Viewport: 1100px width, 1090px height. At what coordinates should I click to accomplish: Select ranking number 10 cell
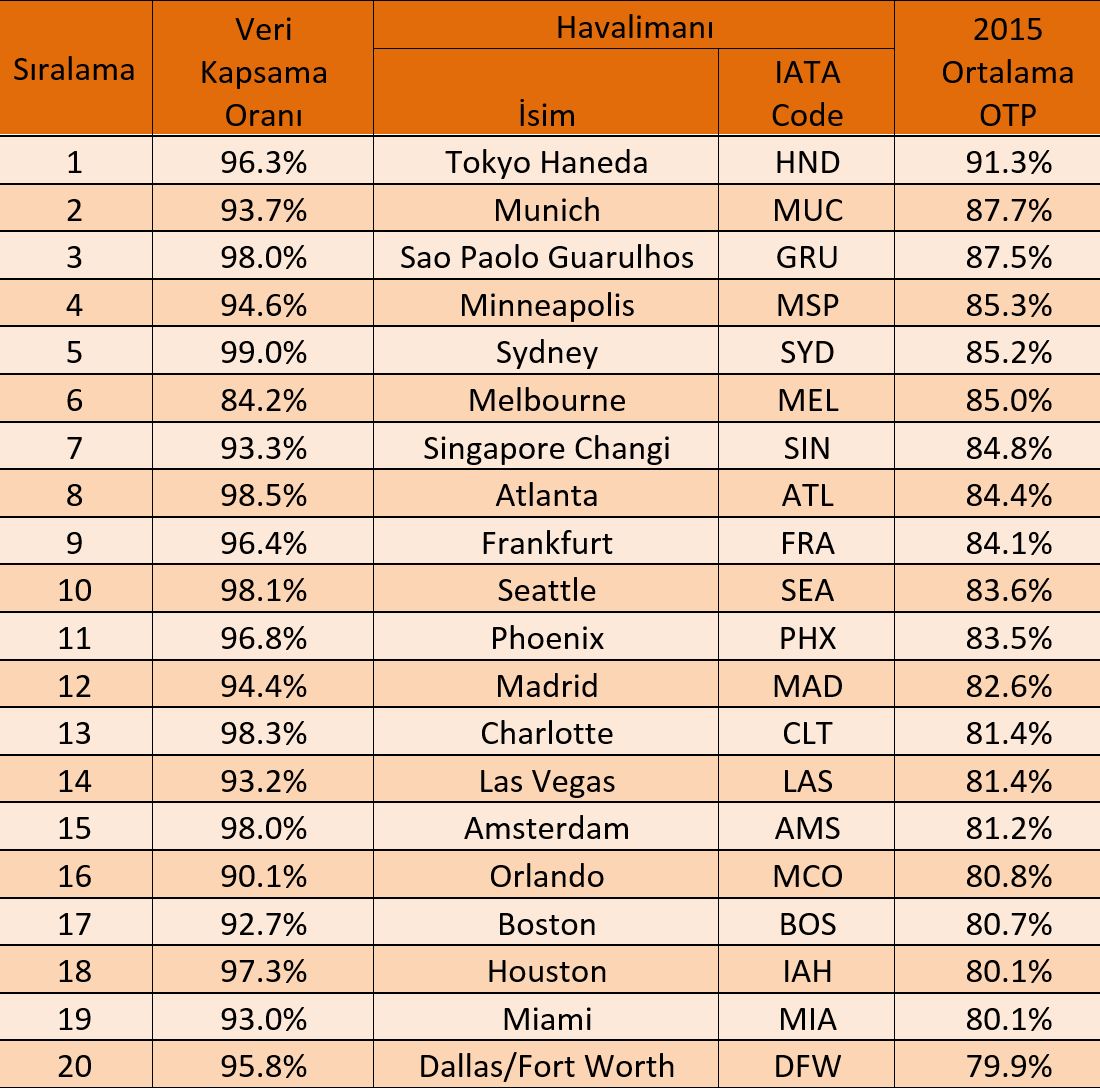[75, 589]
